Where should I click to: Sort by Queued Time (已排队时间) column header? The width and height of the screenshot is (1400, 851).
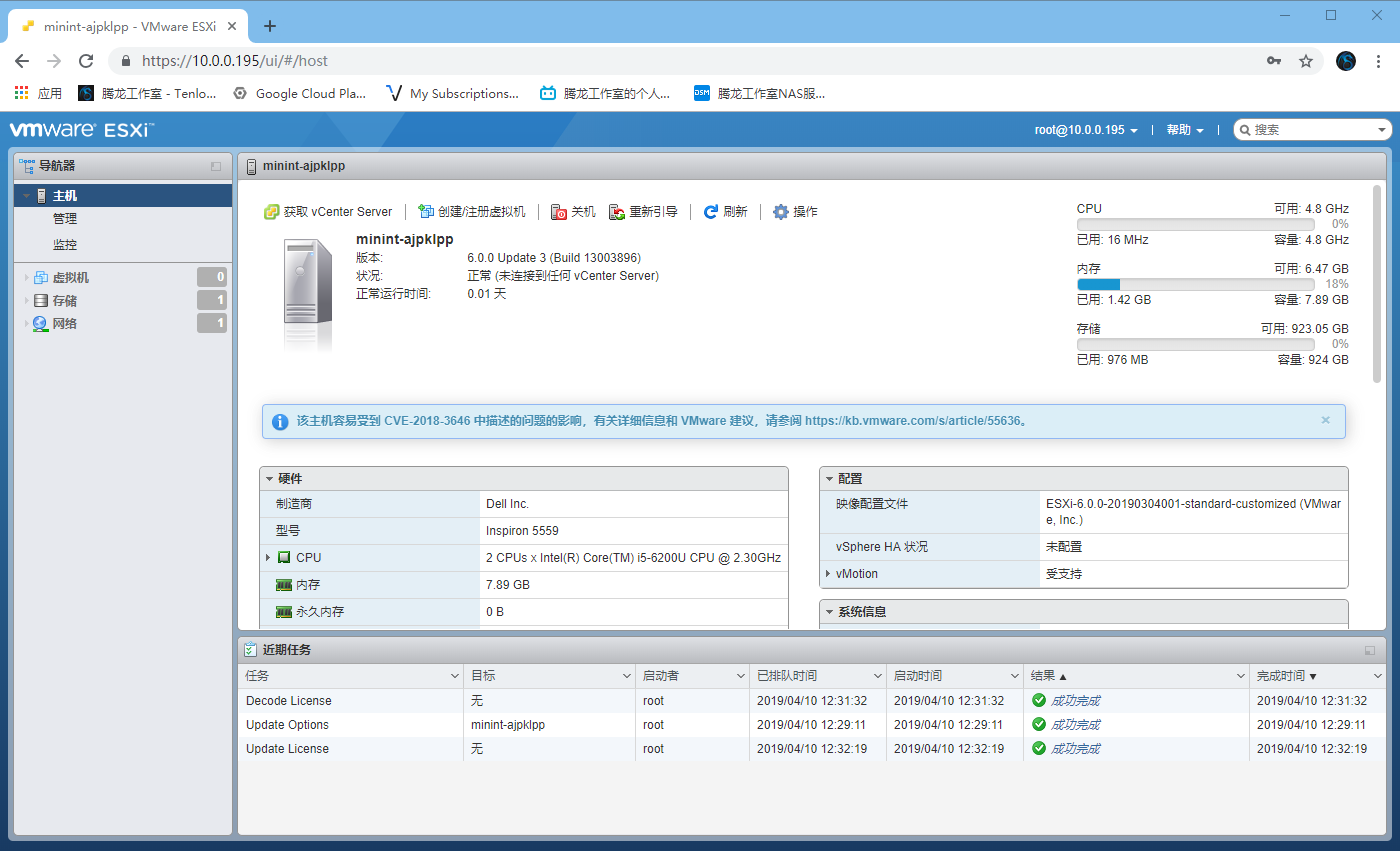(818, 677)
